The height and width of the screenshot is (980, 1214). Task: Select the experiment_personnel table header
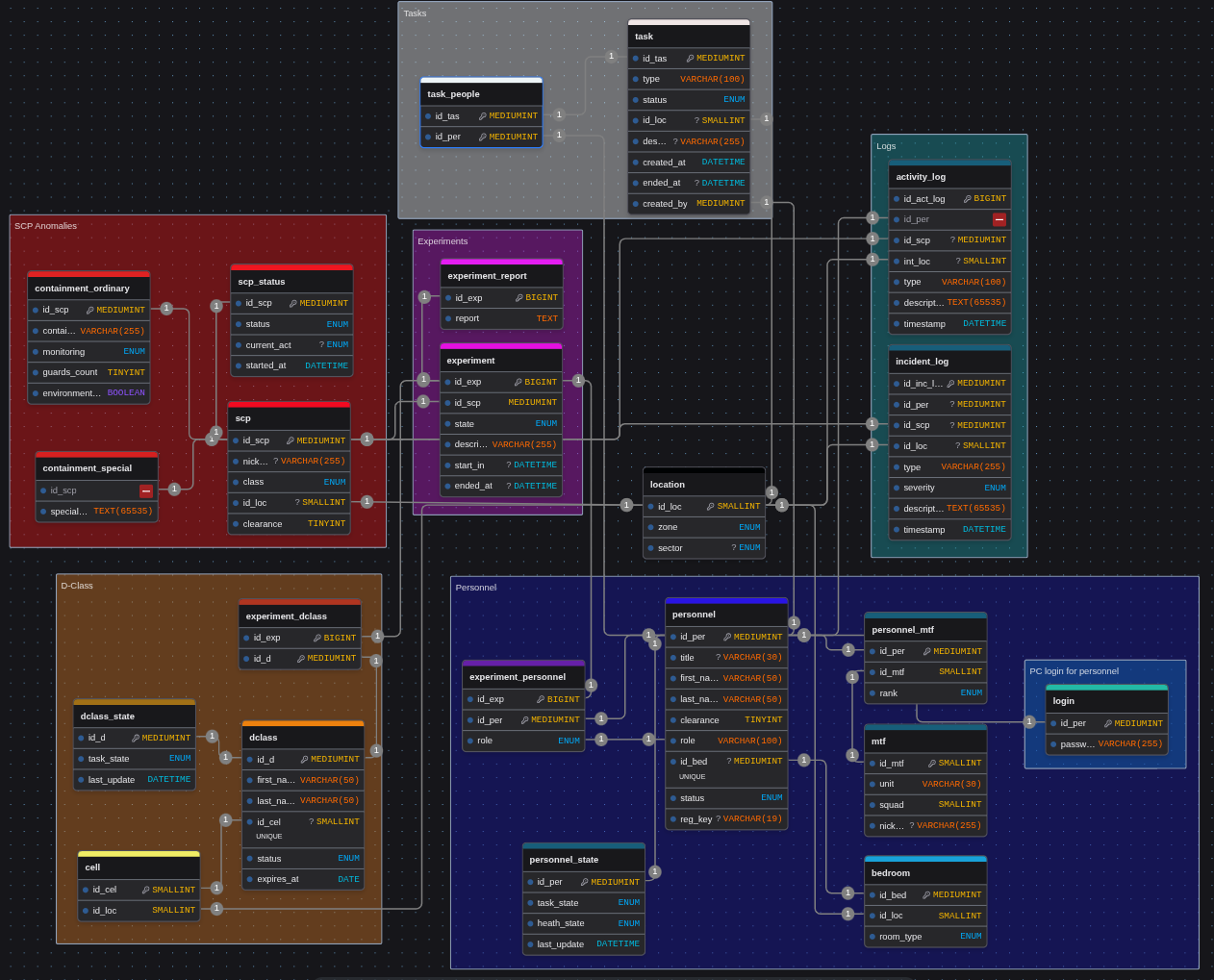pos(523,677)
